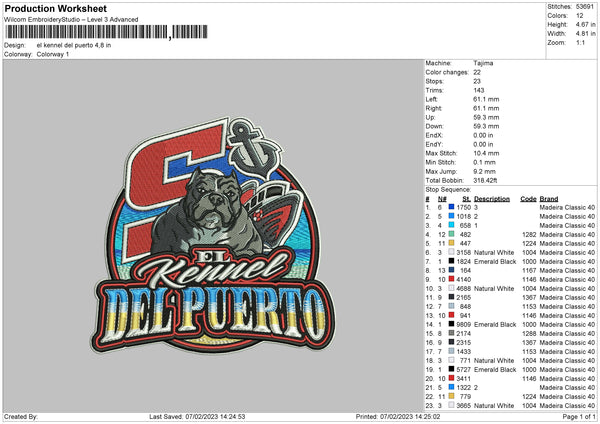Pick the yellow swatch beside 779 stitches
The image size is (600, 424).
click(452, 396)
